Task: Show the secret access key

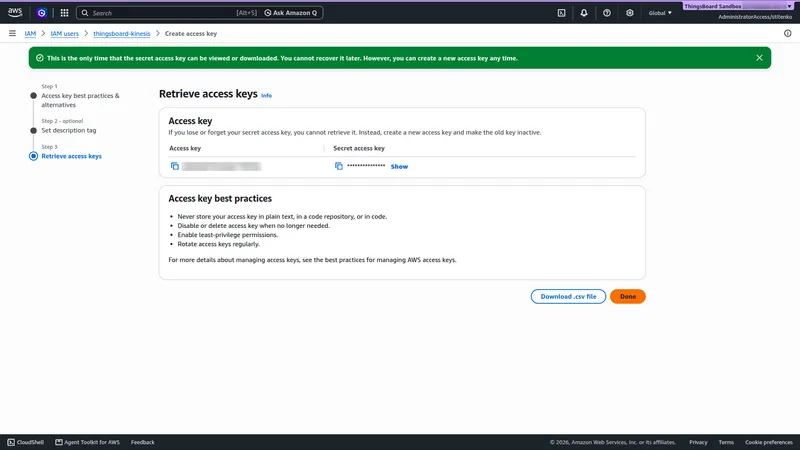Action: (399, 166)
